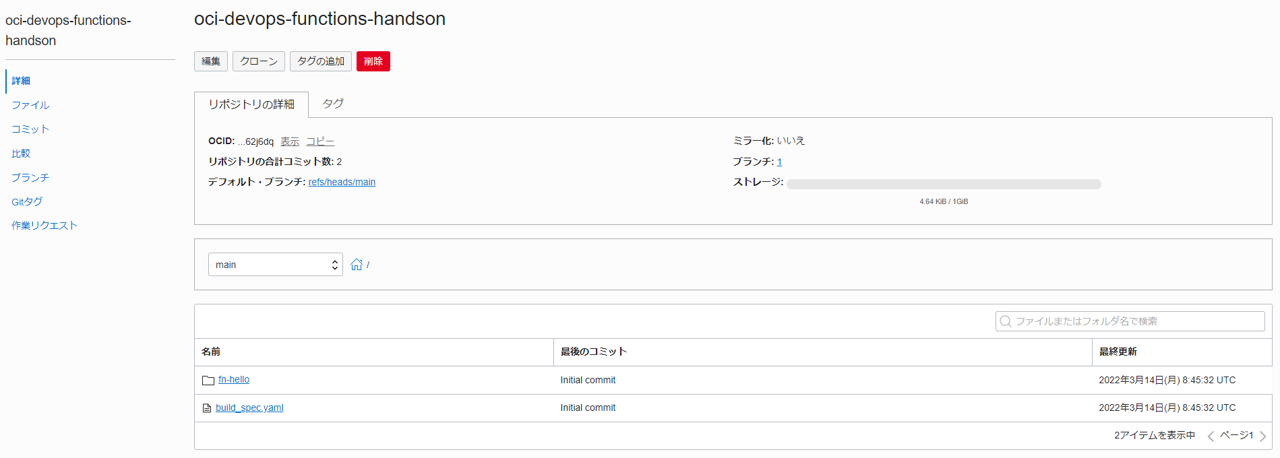The height and width of the screenshot is (458, 1280).
Task: Go to the next page arrow
Action: click(1263, 436)
